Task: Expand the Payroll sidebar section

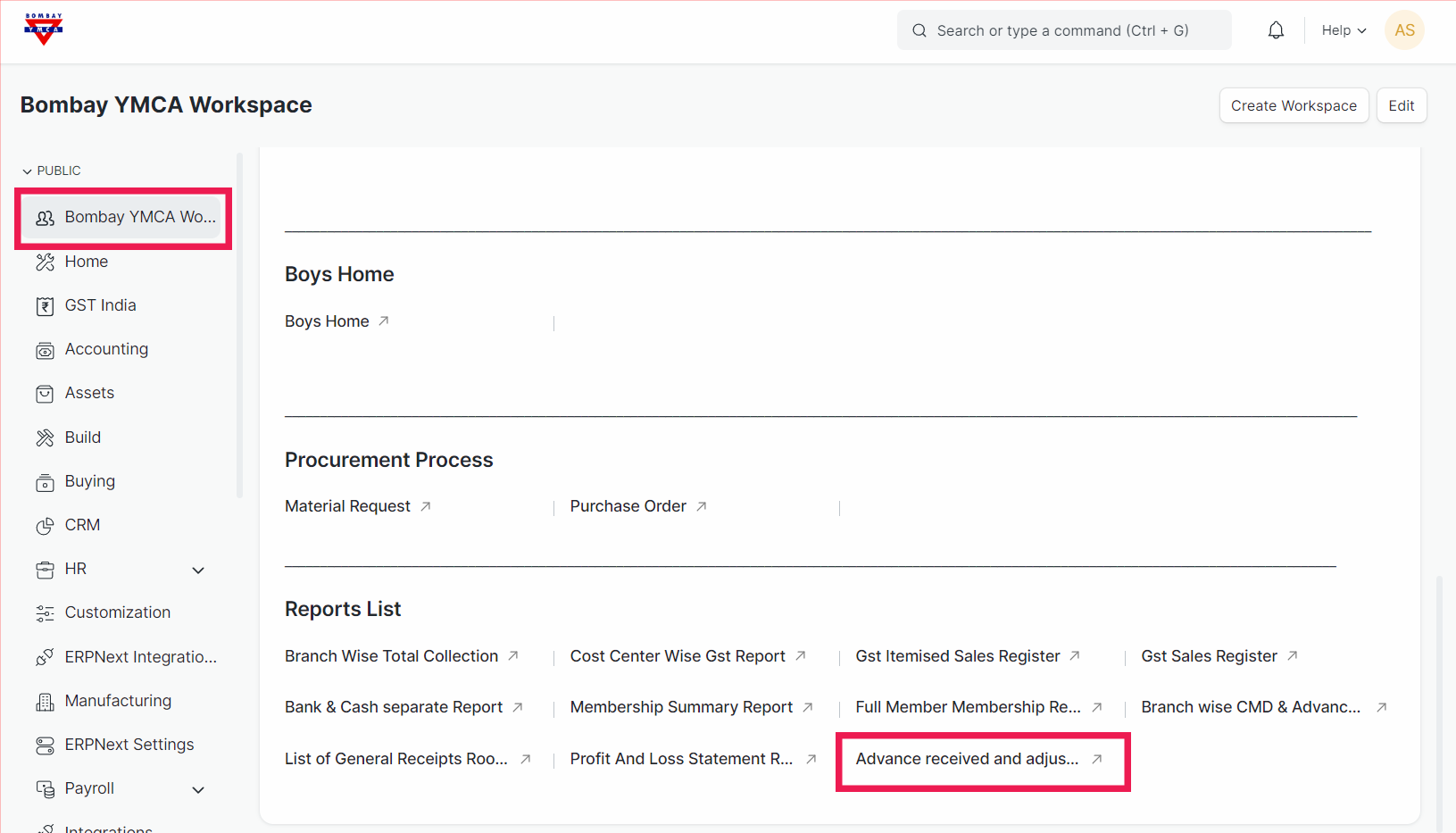Action: [198, 789]
